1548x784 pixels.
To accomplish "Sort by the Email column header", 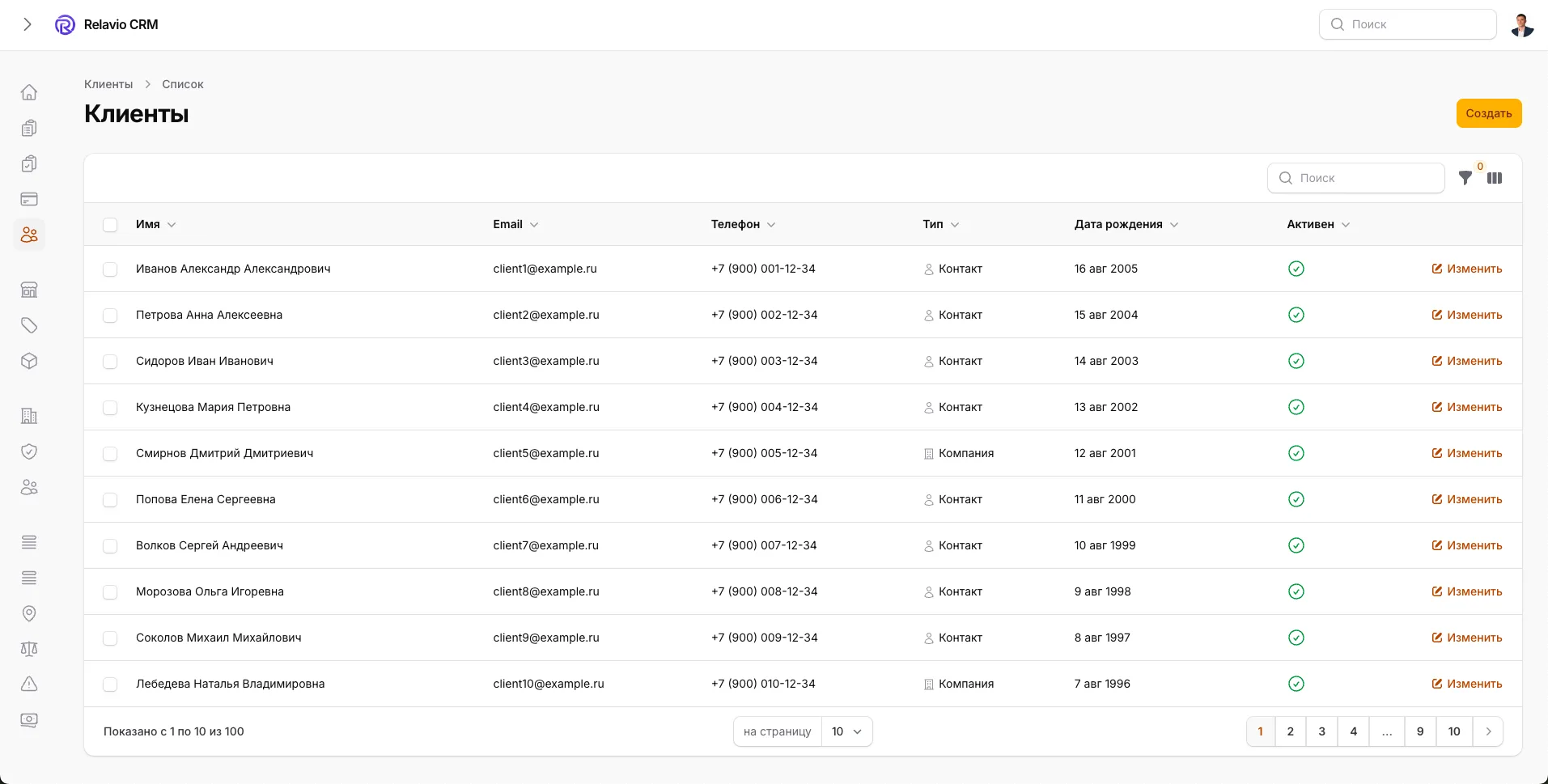I will coord(515,224).
